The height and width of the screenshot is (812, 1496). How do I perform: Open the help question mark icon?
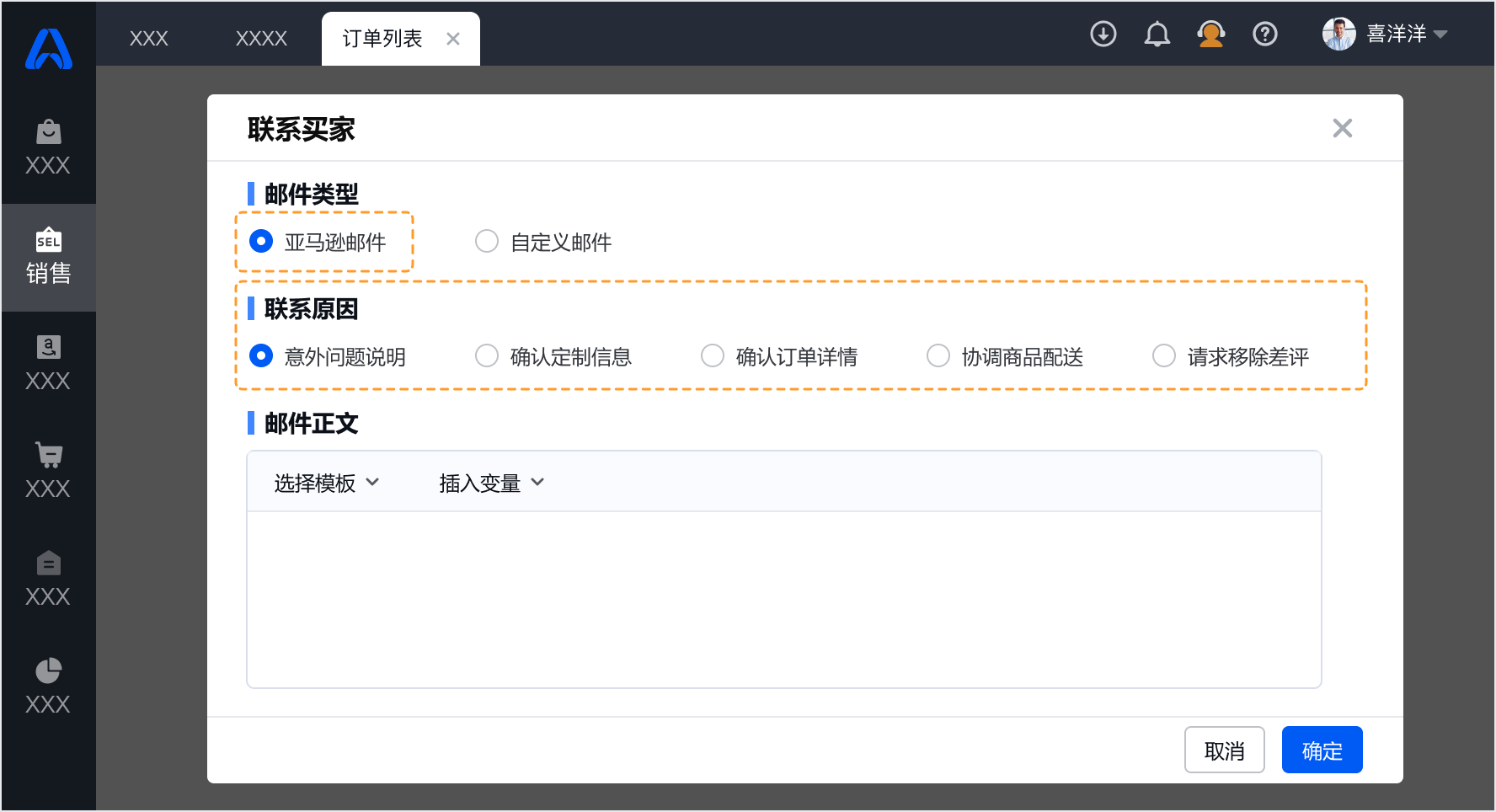[x=1265, y=34]
